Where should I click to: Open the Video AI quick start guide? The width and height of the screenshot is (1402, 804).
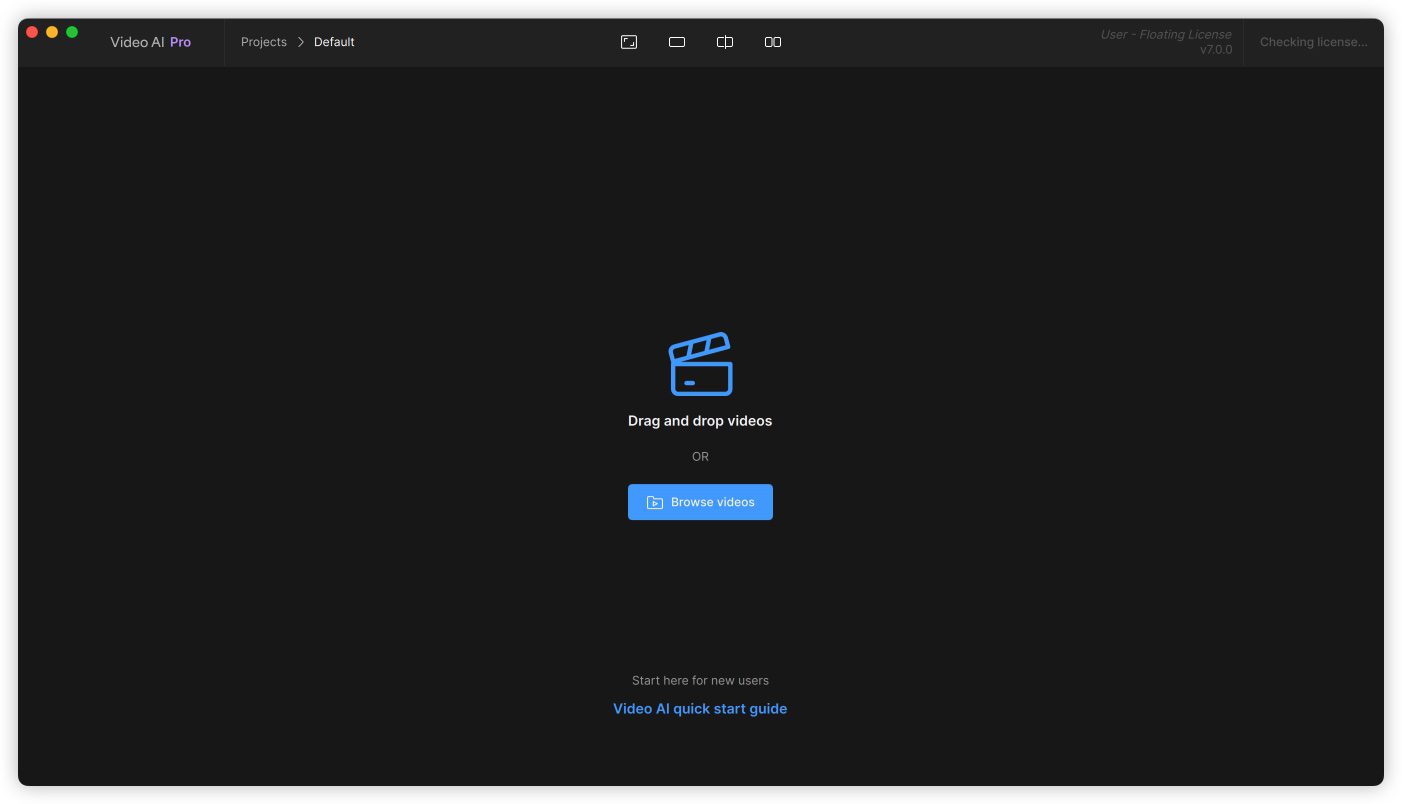click(700, 709)
